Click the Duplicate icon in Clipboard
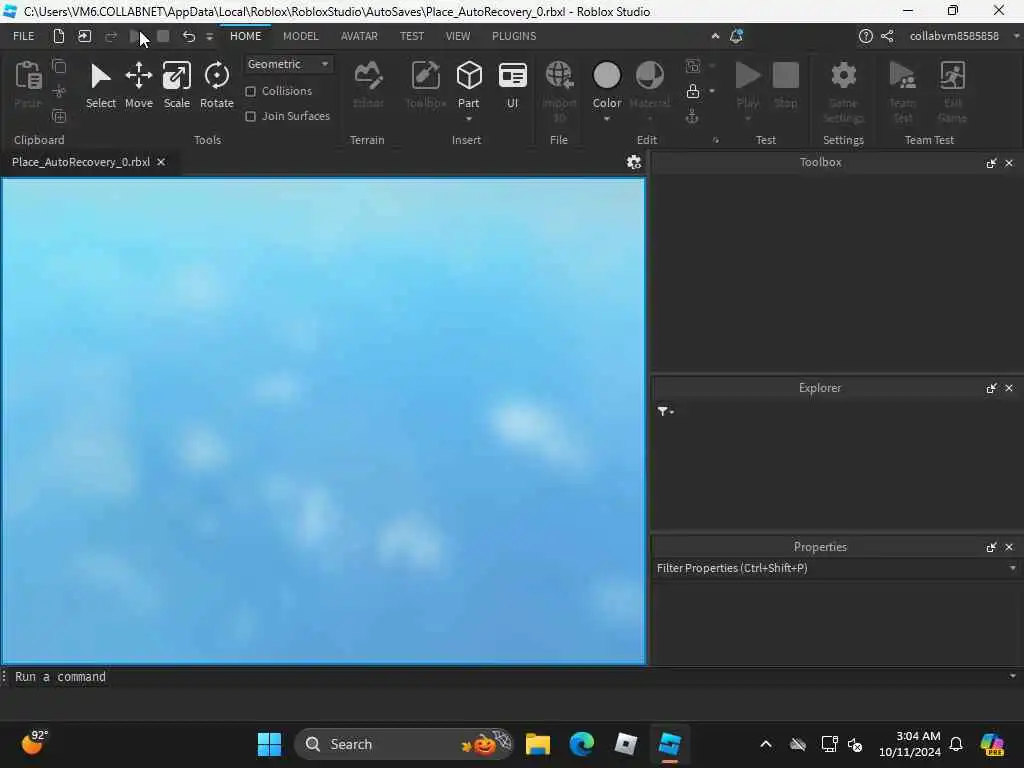 coord(59,116)
